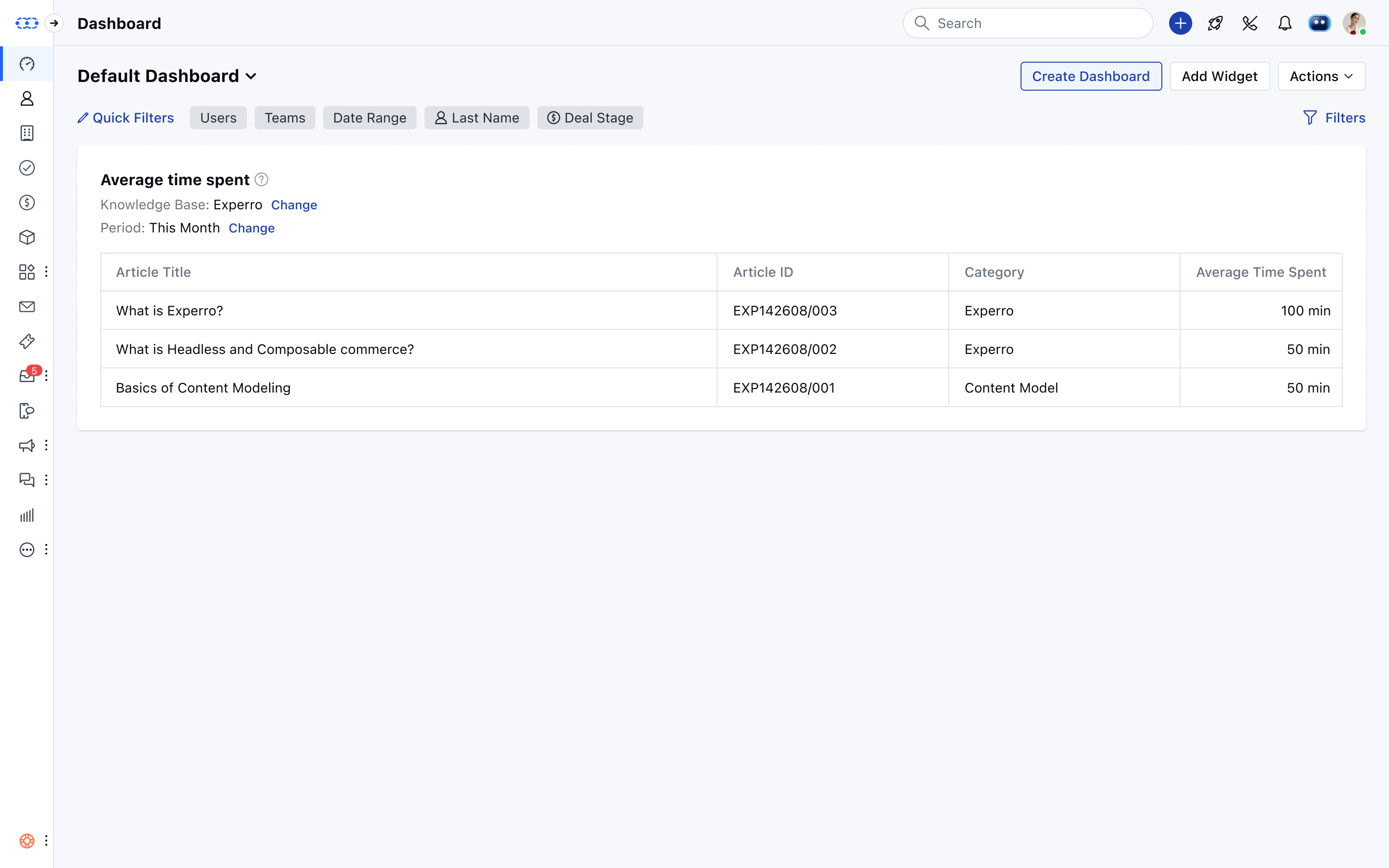Open the notifications bell
This screenshot has width=1389, height=868.
click(x=1284, y=23)
